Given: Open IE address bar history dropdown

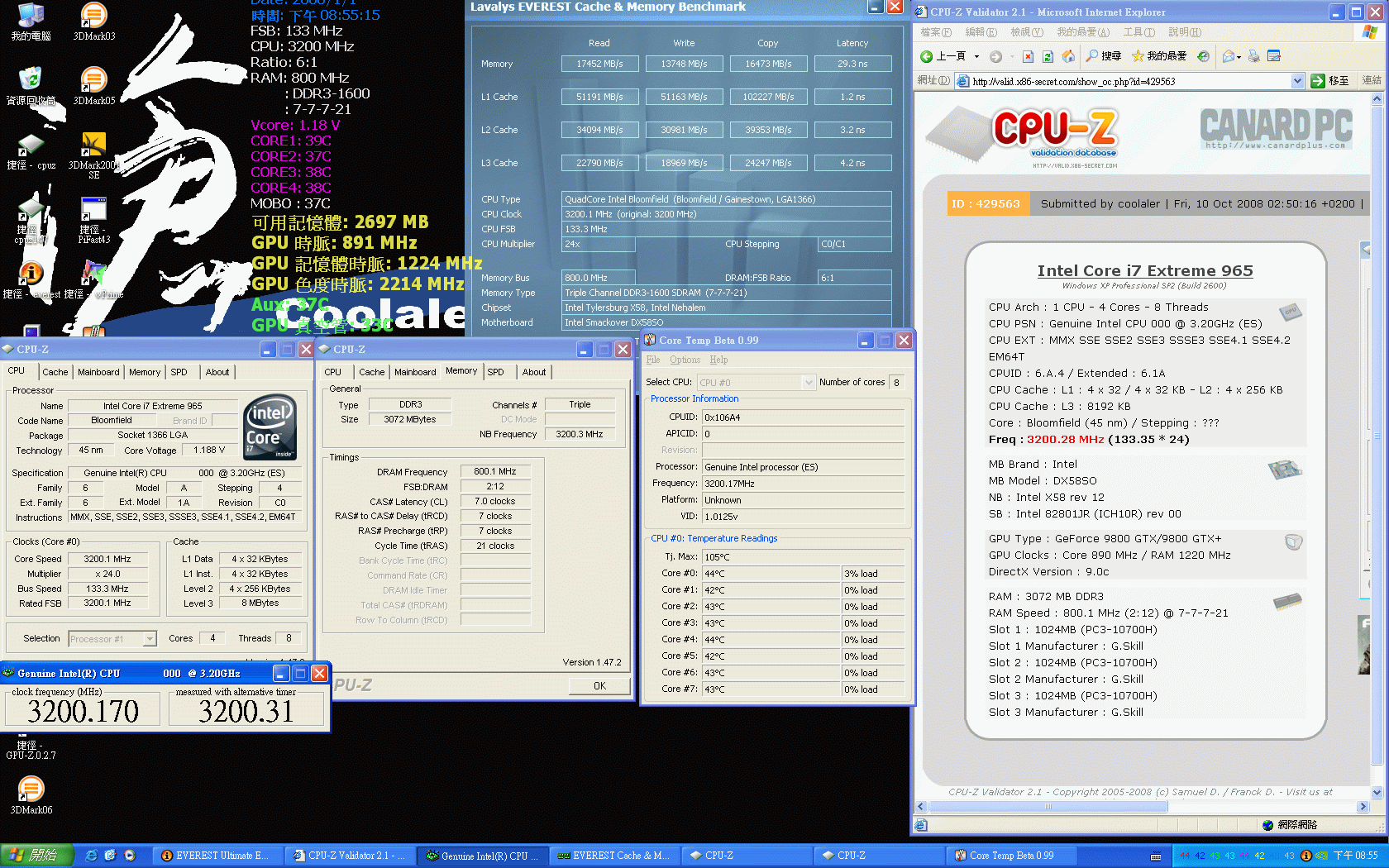Looking at the screenshot, I should (x=1297, y=81).
